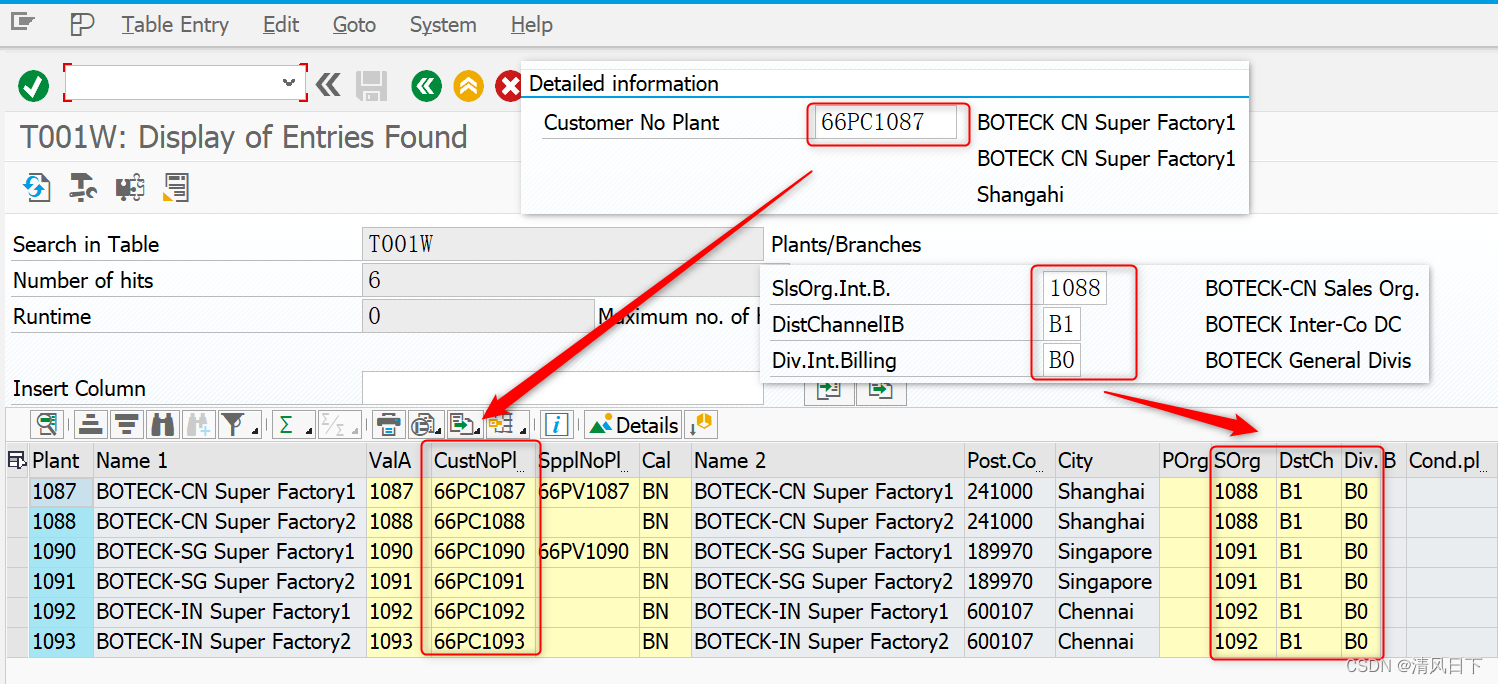Open the System menu
Screen dimensions: 1498x684
(443, 25)
